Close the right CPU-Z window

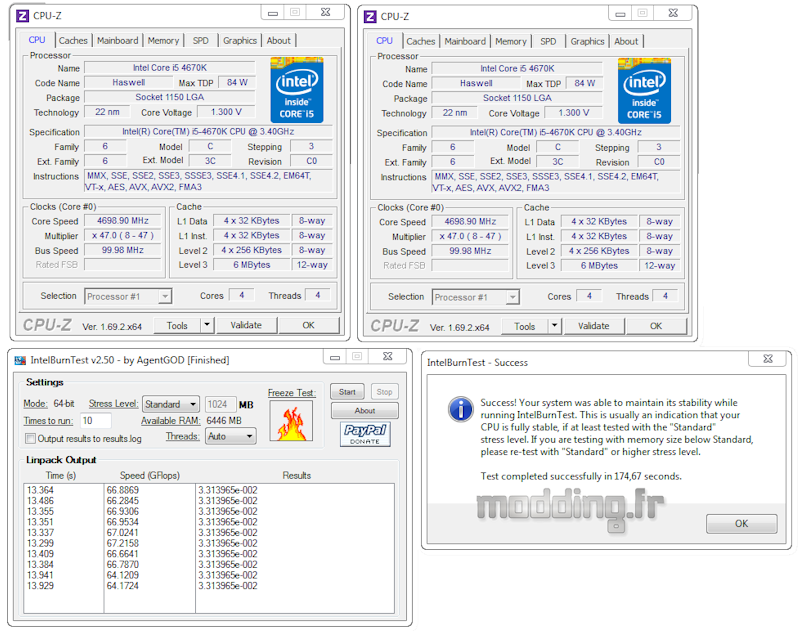point(673,14)
